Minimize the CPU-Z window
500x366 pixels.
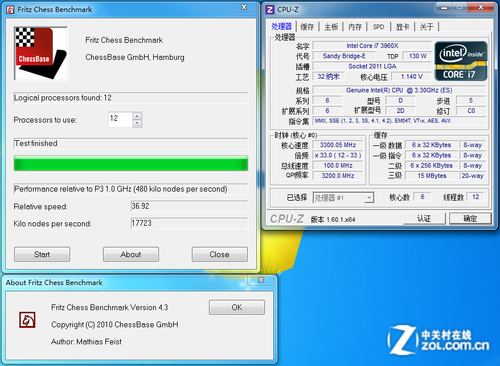click(444, 7)
